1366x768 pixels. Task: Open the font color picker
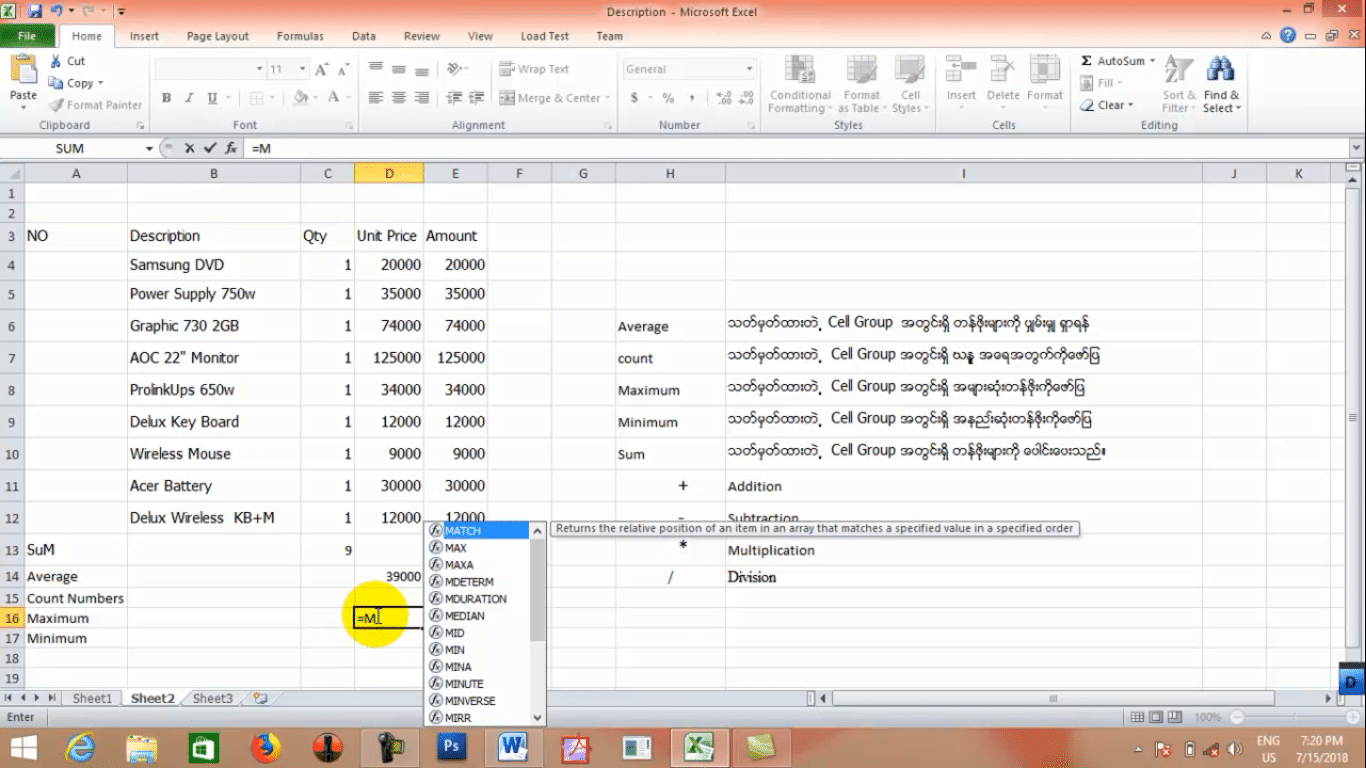[x=334, y=98]
